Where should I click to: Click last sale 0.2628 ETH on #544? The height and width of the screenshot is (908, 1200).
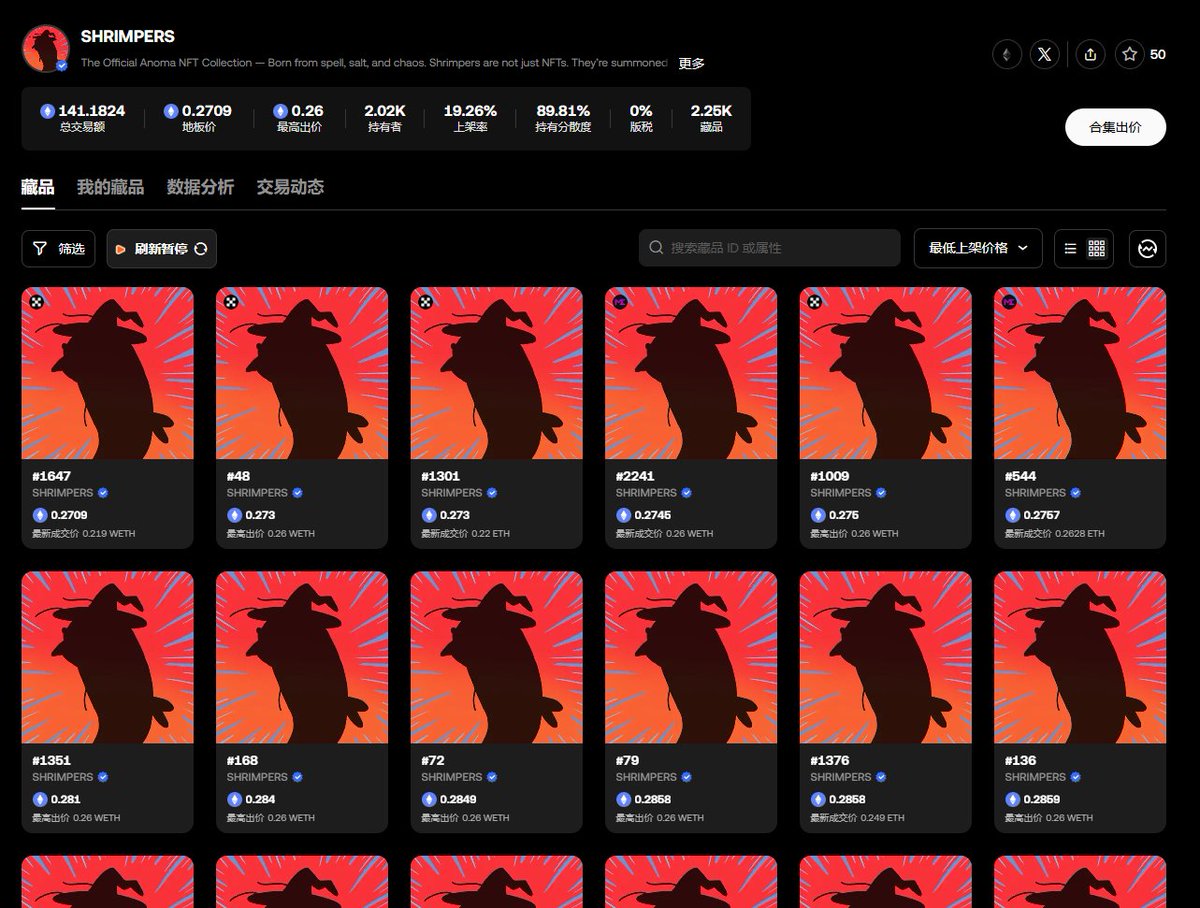click(1055, 534)
